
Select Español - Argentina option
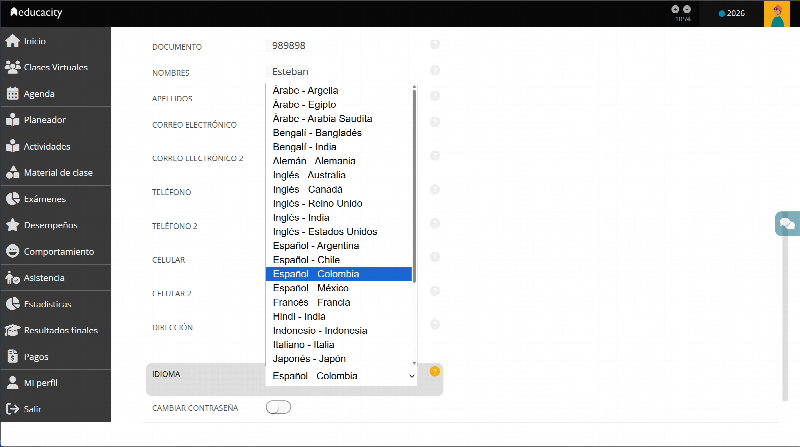(x=339, y=246)
